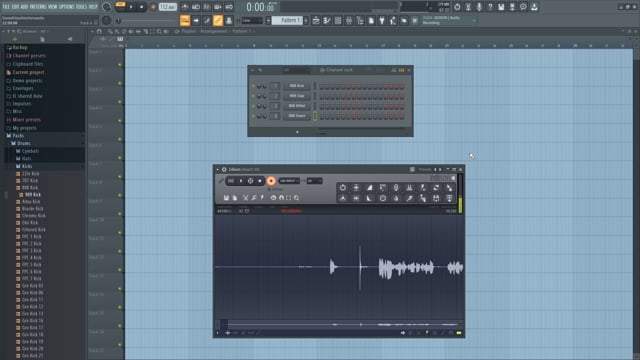The height and width of the screenshot is (360, 640).
Task: Mute the 808 Kick channel green LED
Action: tap(253, 86)
